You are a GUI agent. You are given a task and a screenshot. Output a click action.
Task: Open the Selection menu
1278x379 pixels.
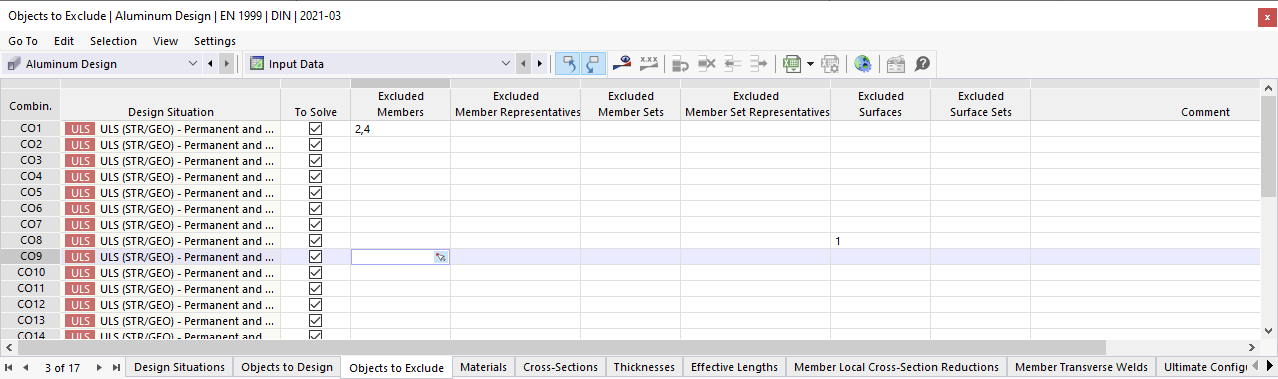113,41
